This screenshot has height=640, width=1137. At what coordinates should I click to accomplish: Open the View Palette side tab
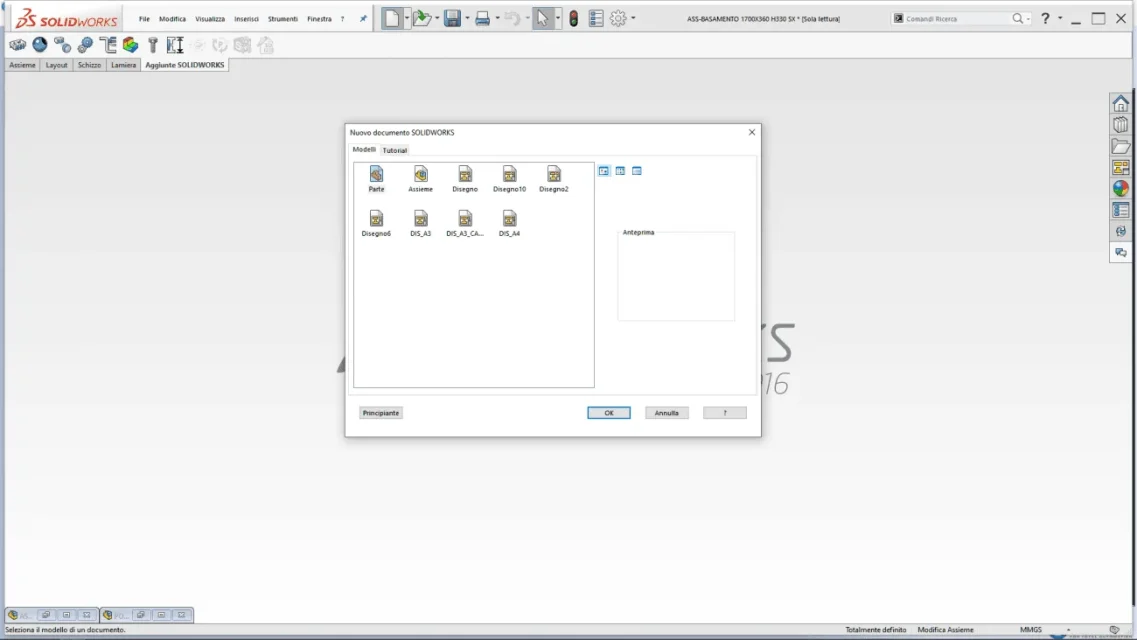pos(1120,167)
